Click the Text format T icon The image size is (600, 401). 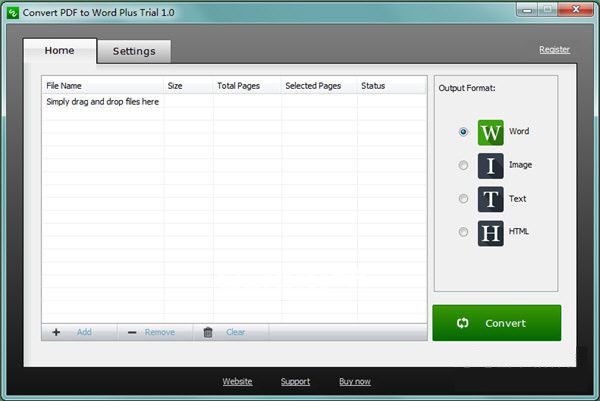pyautogui.click(x=491, y=199)
